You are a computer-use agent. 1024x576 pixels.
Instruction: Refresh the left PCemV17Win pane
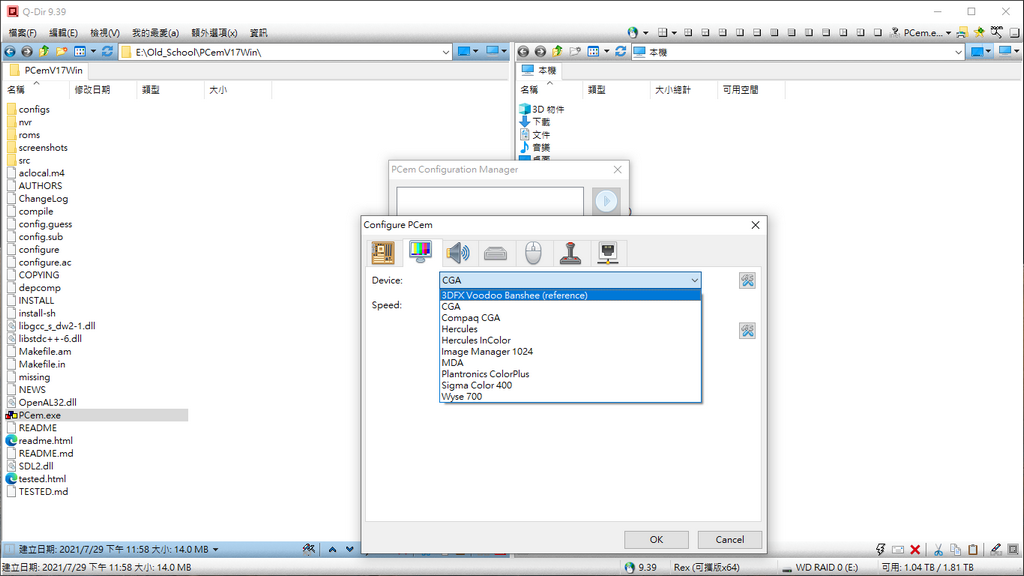pyautogui.click(x=107, y=52)
